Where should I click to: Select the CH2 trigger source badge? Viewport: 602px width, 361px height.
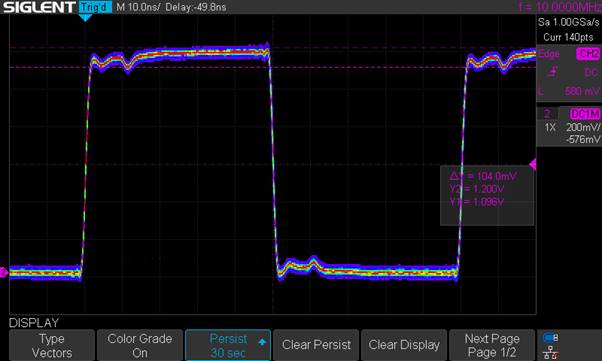[x=588, y=54]
